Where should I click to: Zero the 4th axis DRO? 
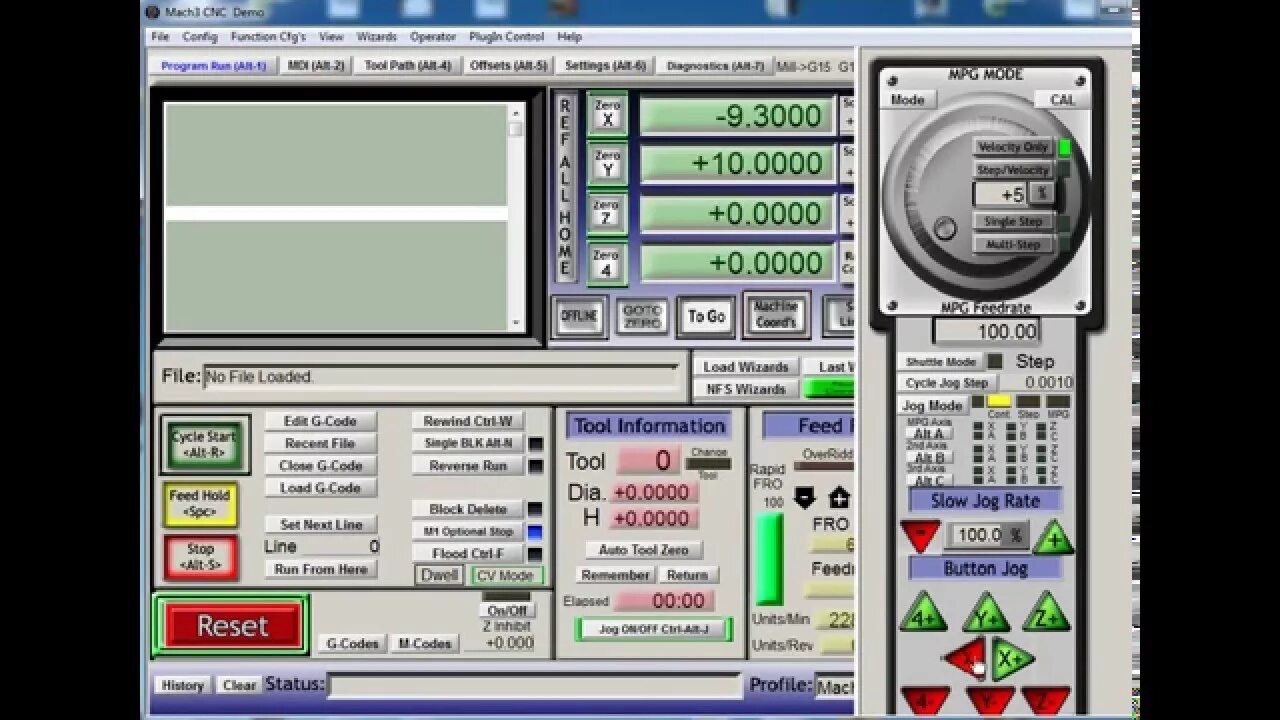607,263
